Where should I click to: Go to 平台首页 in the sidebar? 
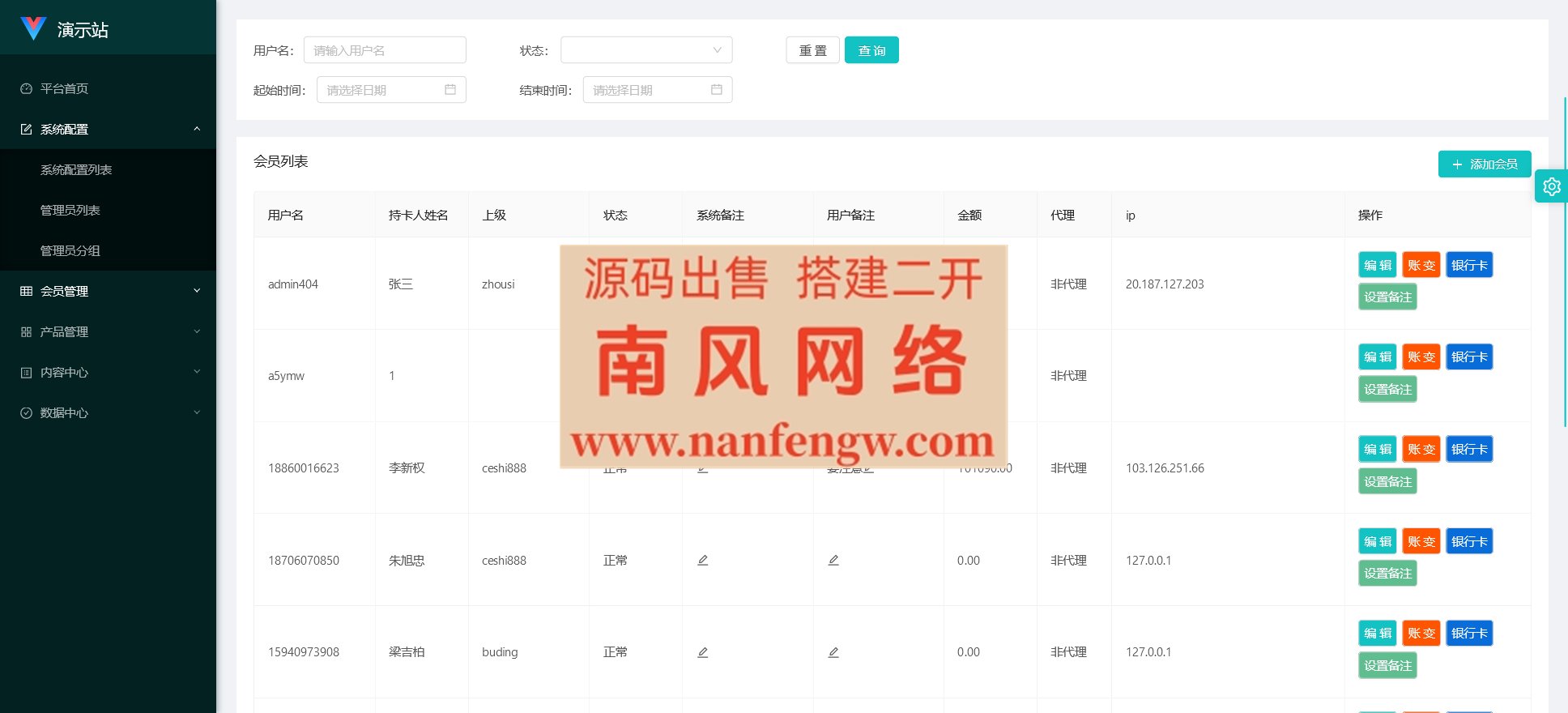(x=65, y=88)
